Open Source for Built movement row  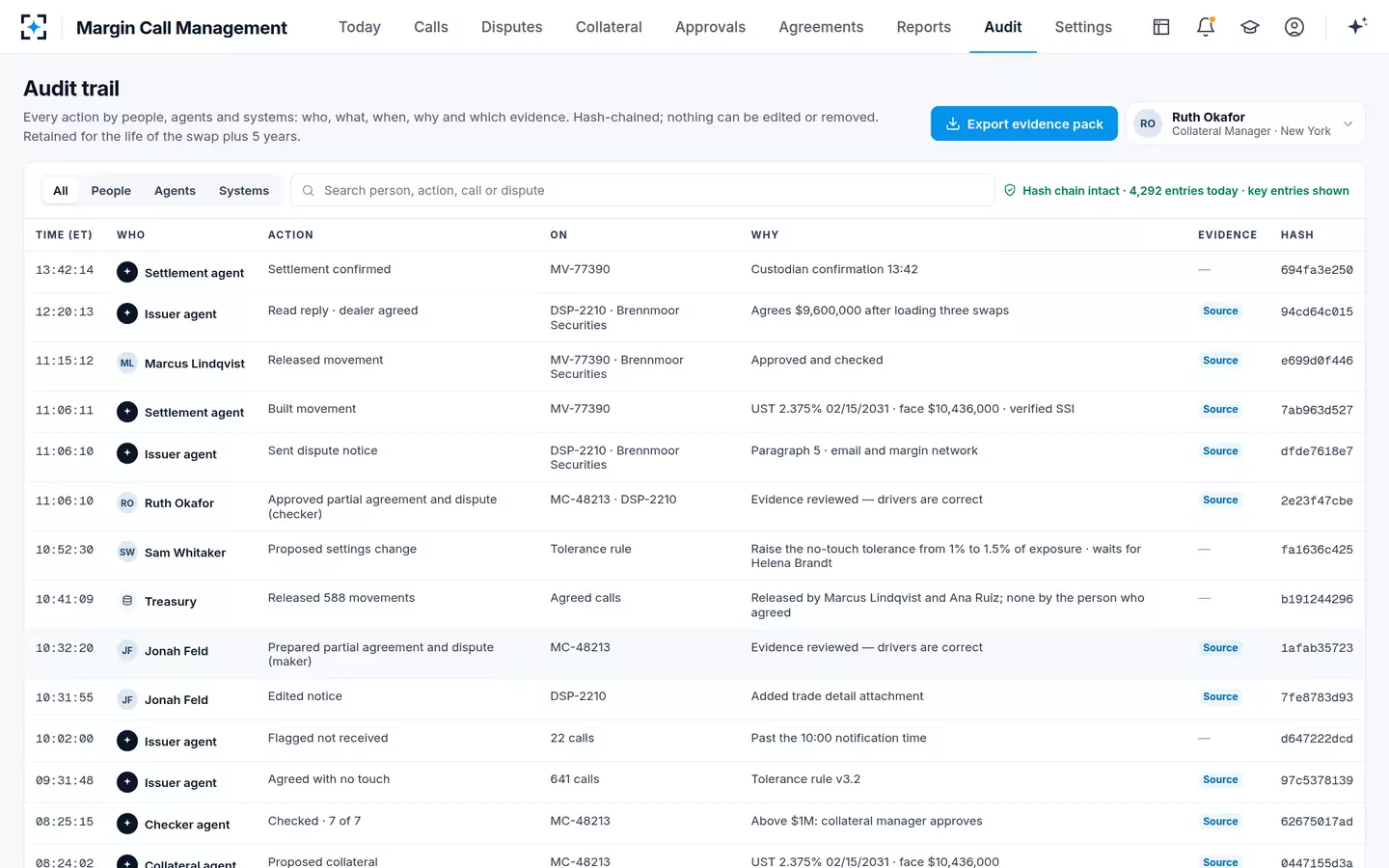[1220, 409]
